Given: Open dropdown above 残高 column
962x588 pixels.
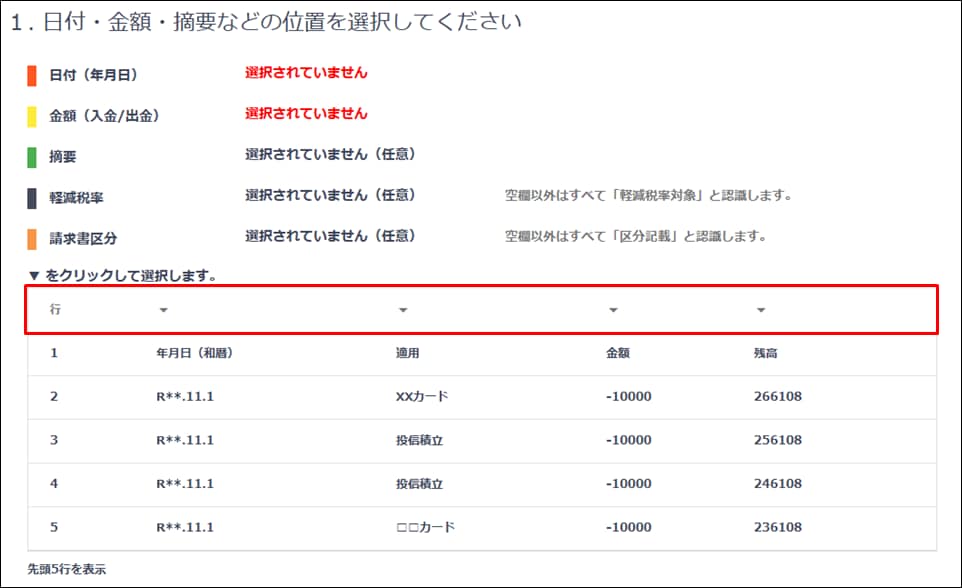Looking at the screenshot, I should click(x=761, y=310).
